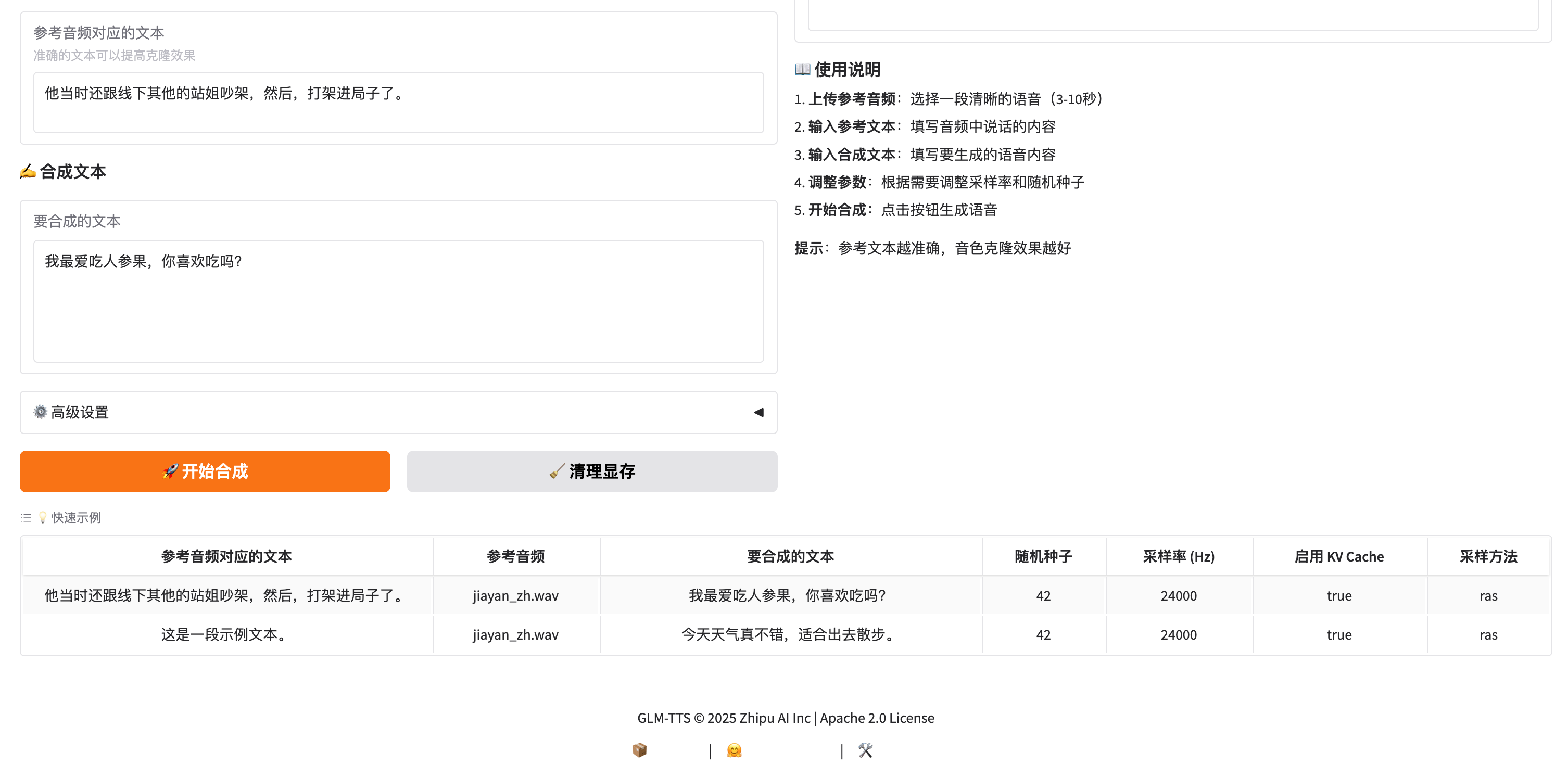Screen dimensions: 1568x765
Task: Click the list icon beside 快速示例
Action: coord(26,517)
